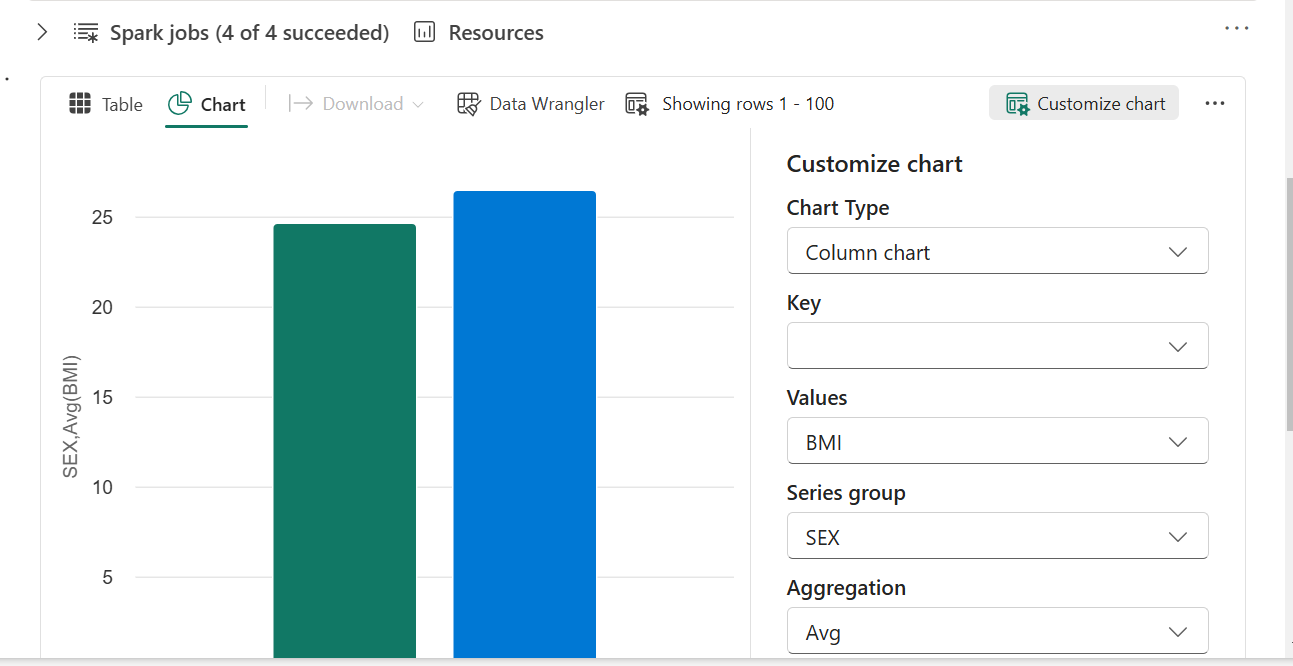Open the Chart Type dropdown
The height and width of the screenshot is (666, 1293).
pos(997,252)
